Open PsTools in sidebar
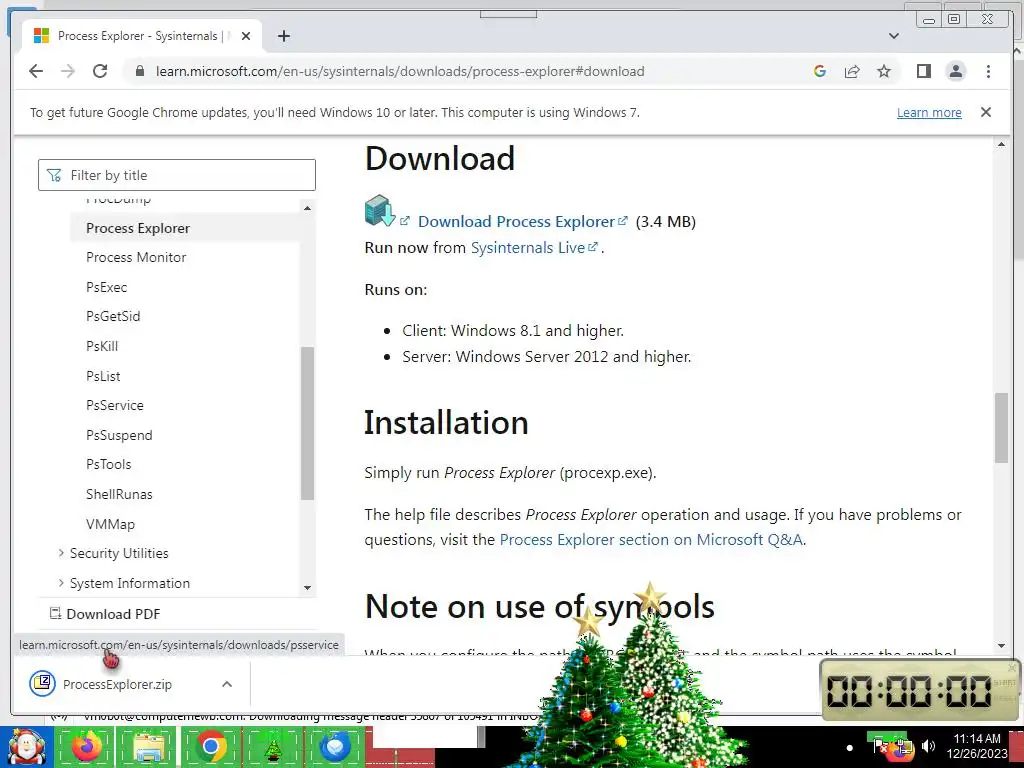The image size is (1024, 768). [108, 464]
